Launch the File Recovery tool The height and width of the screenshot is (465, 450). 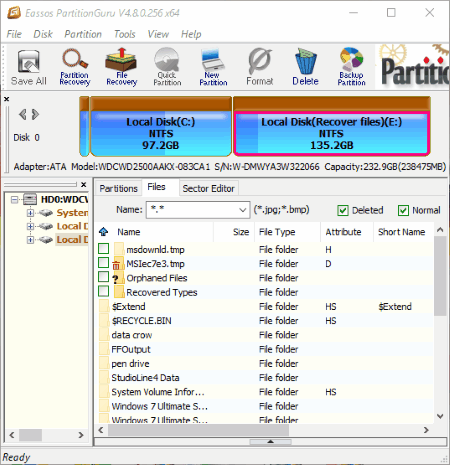[x=121, y=67]
